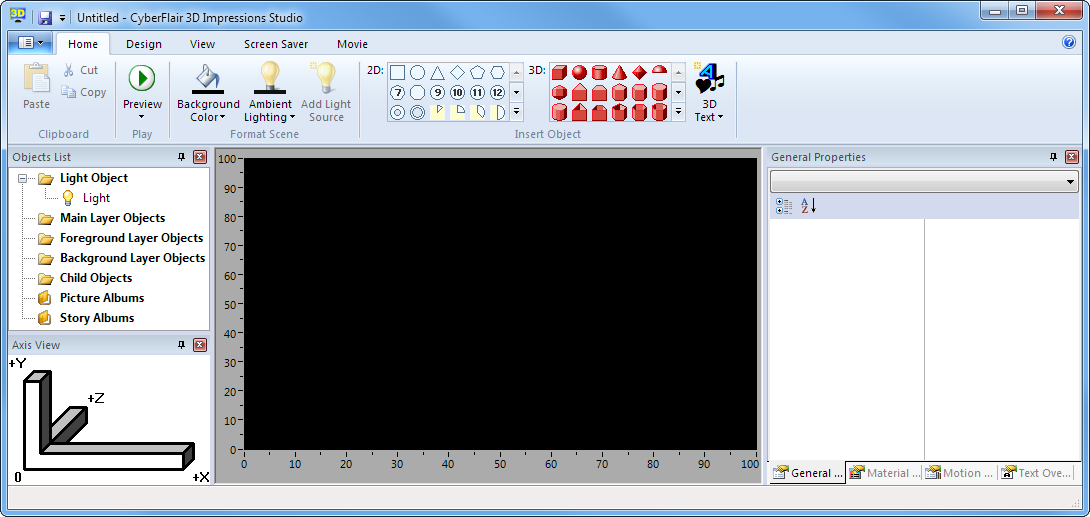Image resolution: width=1090 pixels, height=517 pixels.
Task: Insert the 2D quarter-circle sector shape
Action: click(457, 112)
